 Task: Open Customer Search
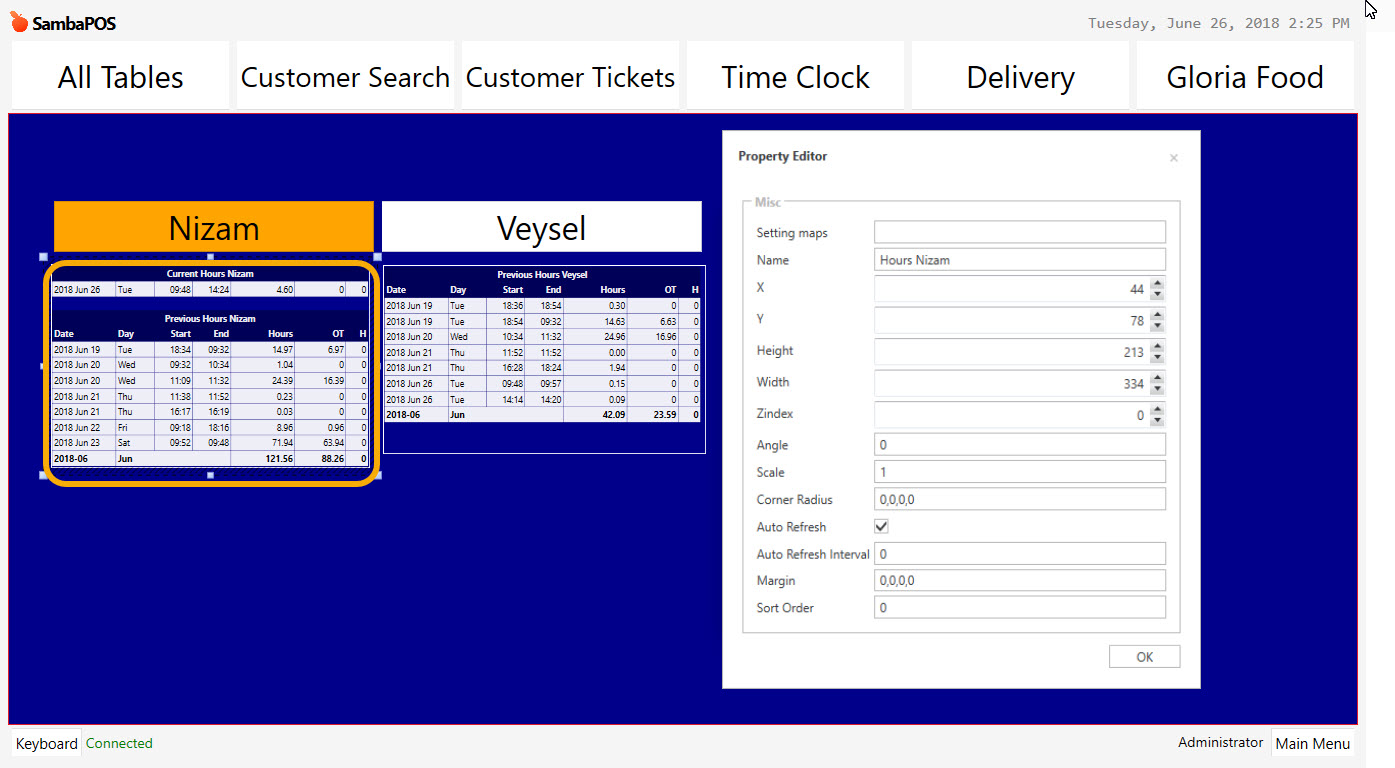tap(344, 76)
